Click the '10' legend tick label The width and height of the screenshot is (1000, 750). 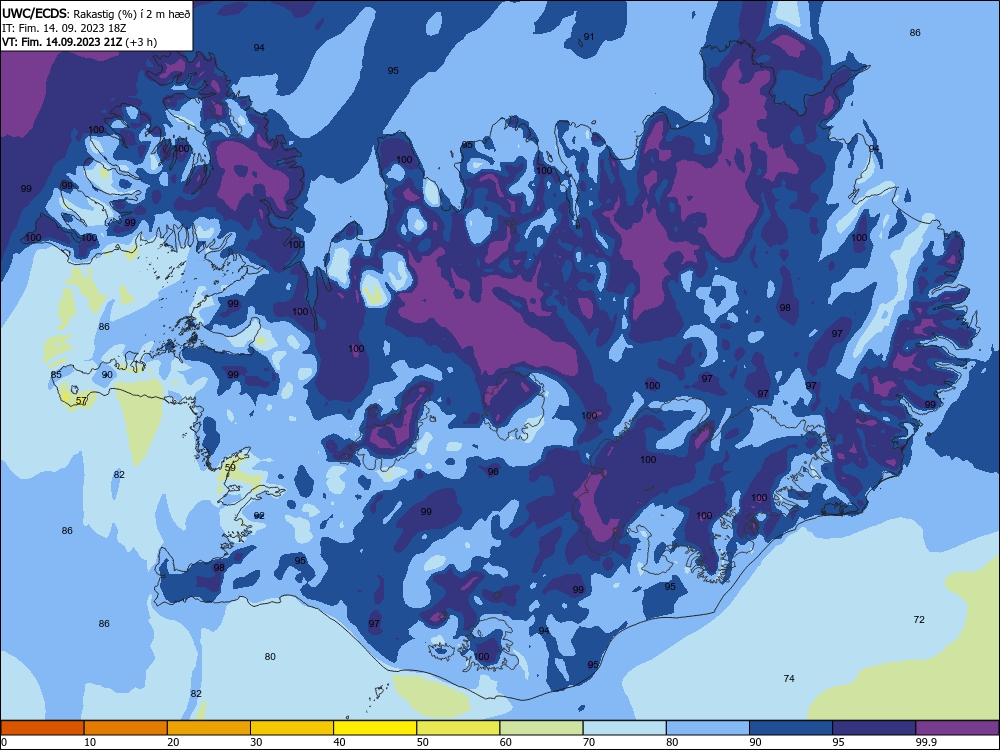tap(90, 742)
